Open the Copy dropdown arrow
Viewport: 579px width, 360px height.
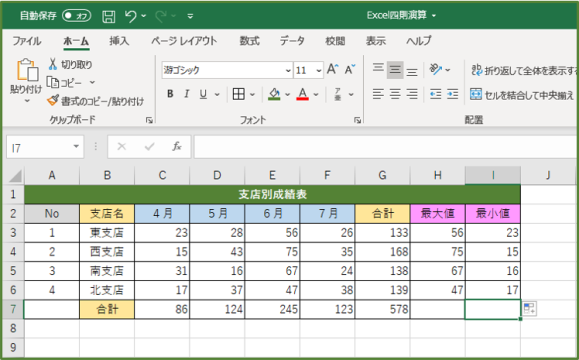[x=92, y=82]
